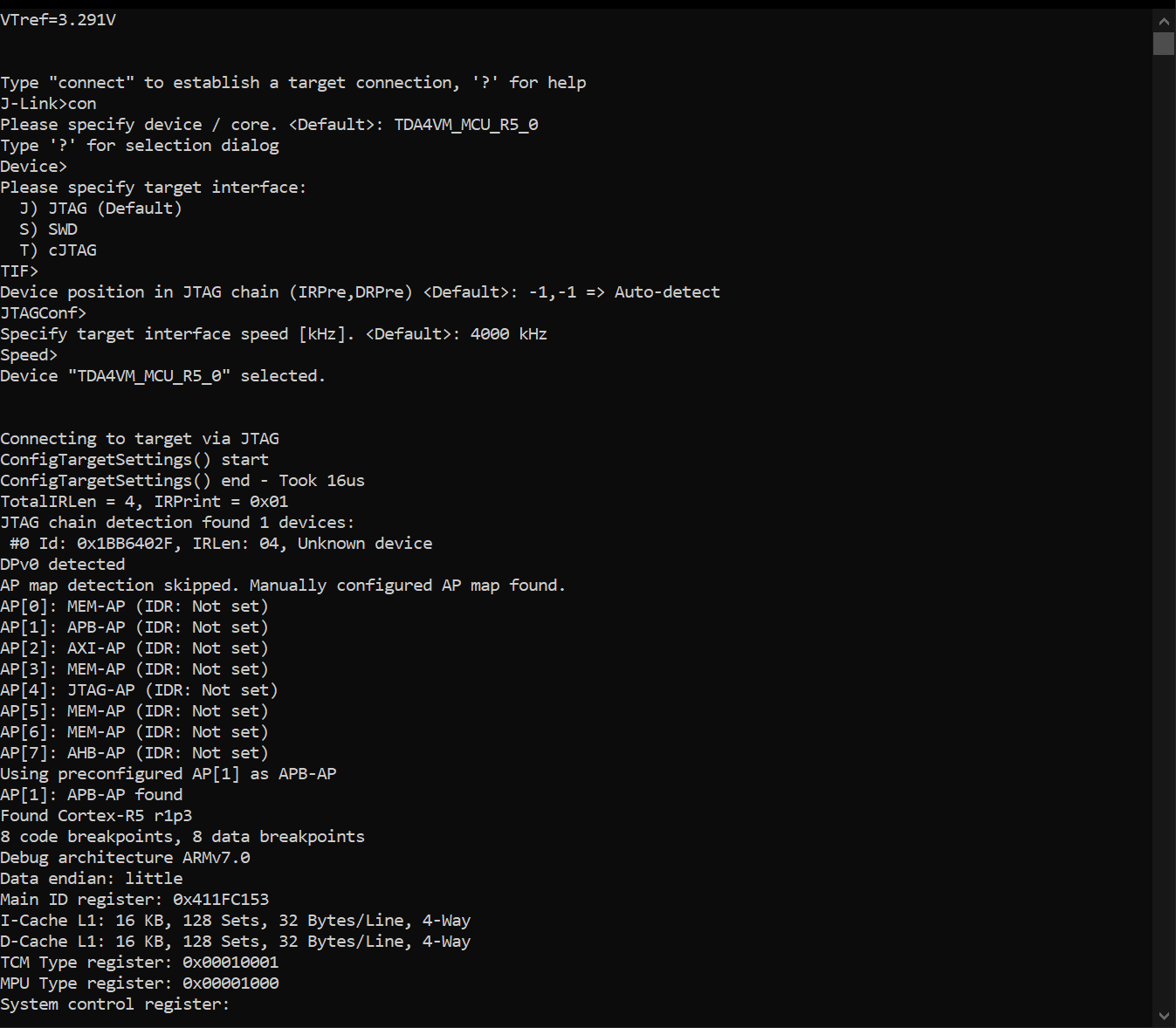Click the "Speed>" prompt line
This screenshot has height=1028, width=1176.
pyautogui.click(x=30, y=355)
